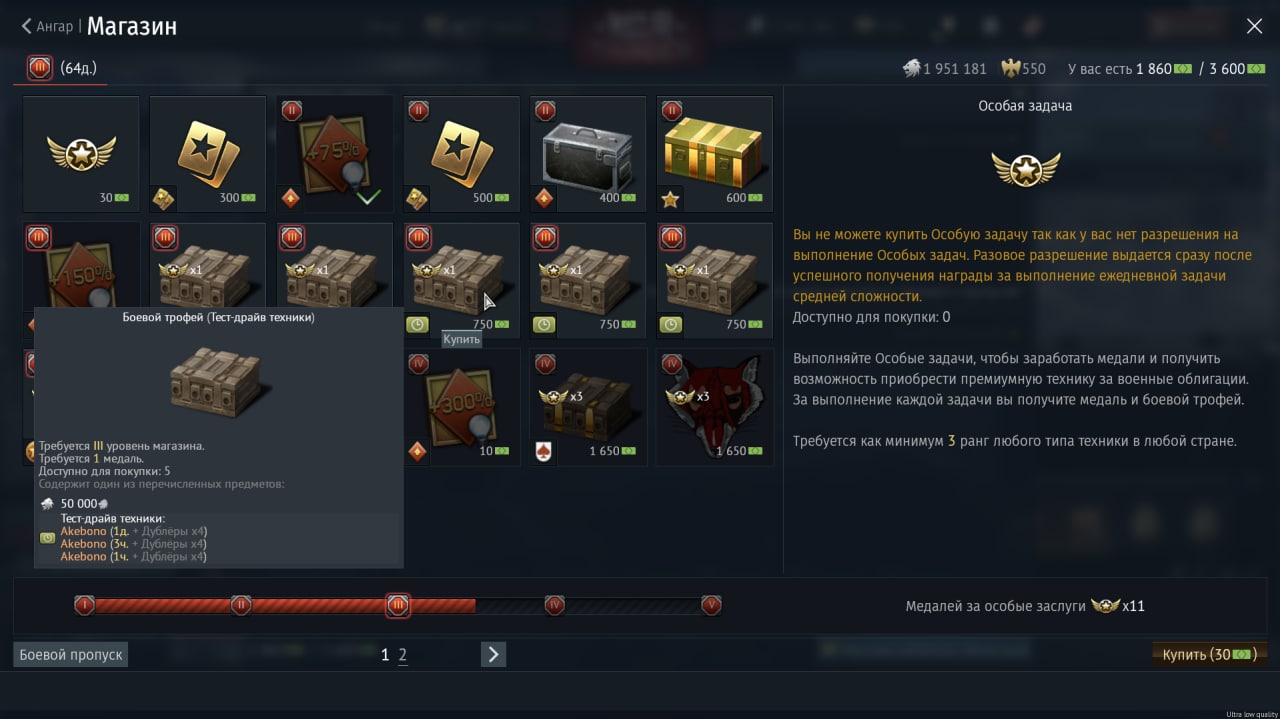The height and width of the screenshot is (719, 1280).
Task: Select the green-gold striped crate costing 600
Action: [x=715, y=154]
